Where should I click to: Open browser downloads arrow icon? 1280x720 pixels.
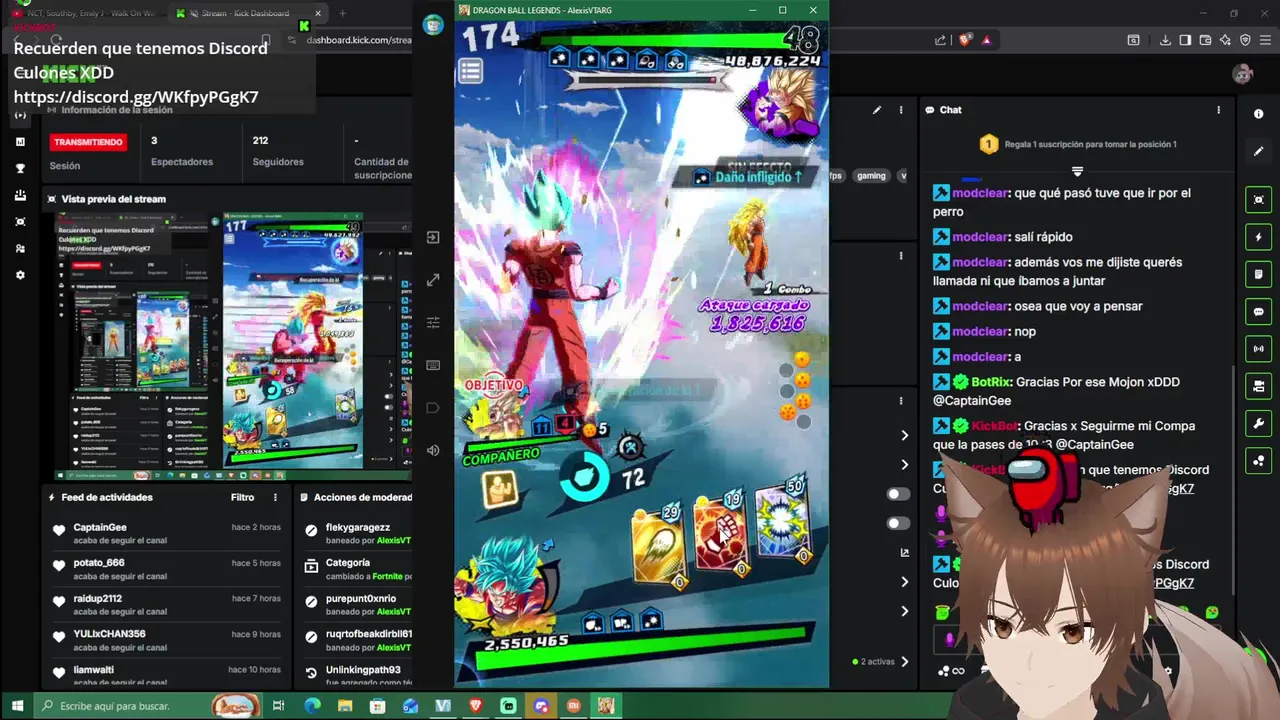(1165, 40)
